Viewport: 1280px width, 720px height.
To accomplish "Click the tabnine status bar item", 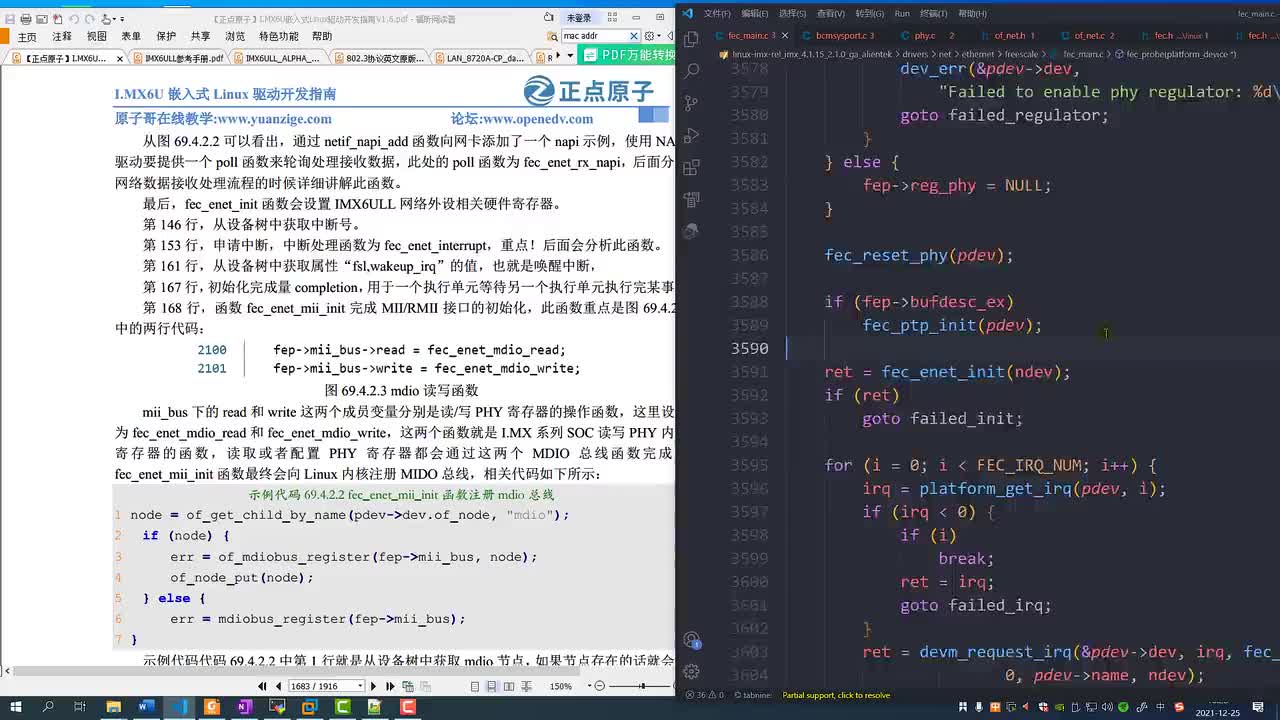I will pos(755,695).
